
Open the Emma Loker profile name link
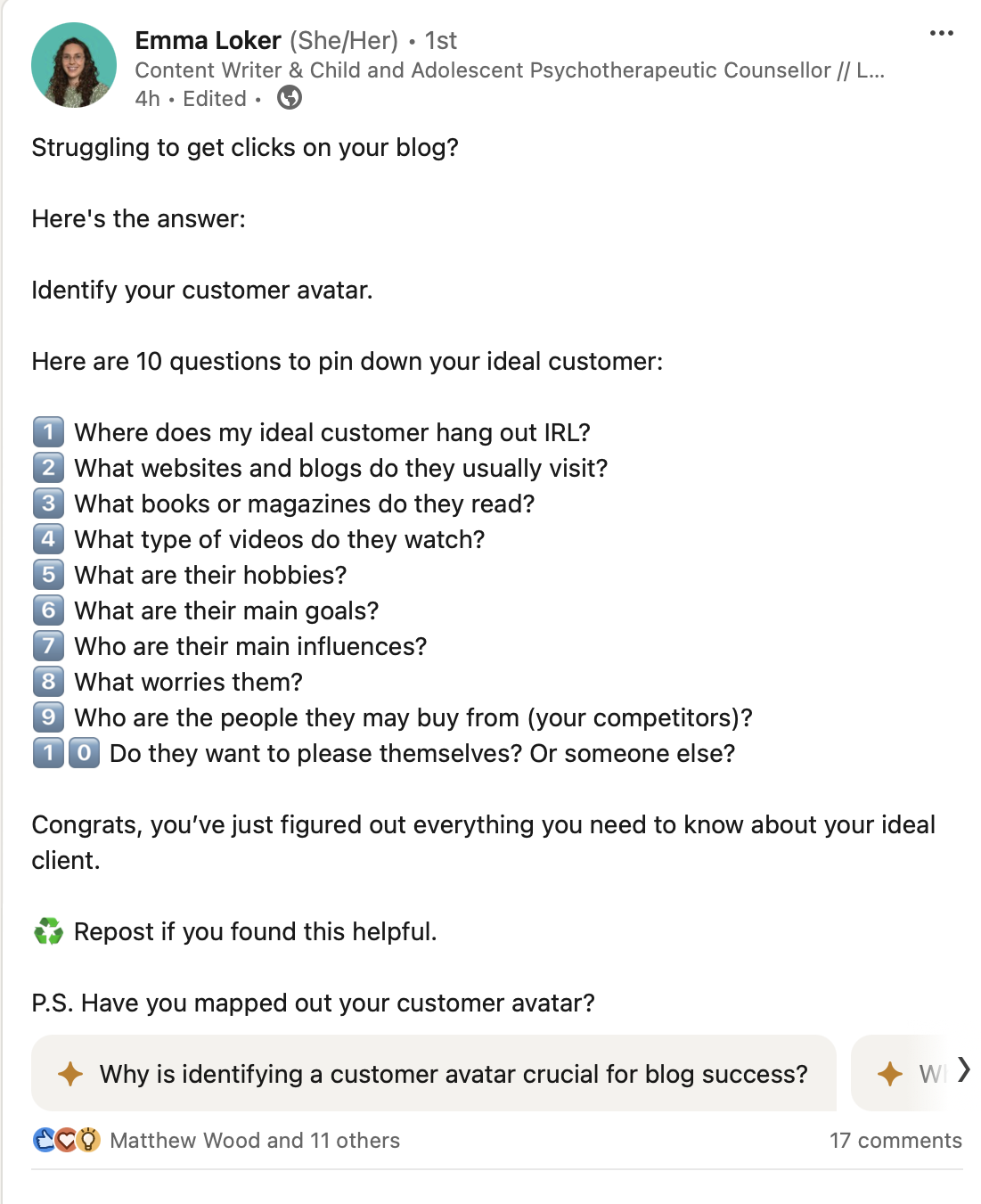(208, 40)
